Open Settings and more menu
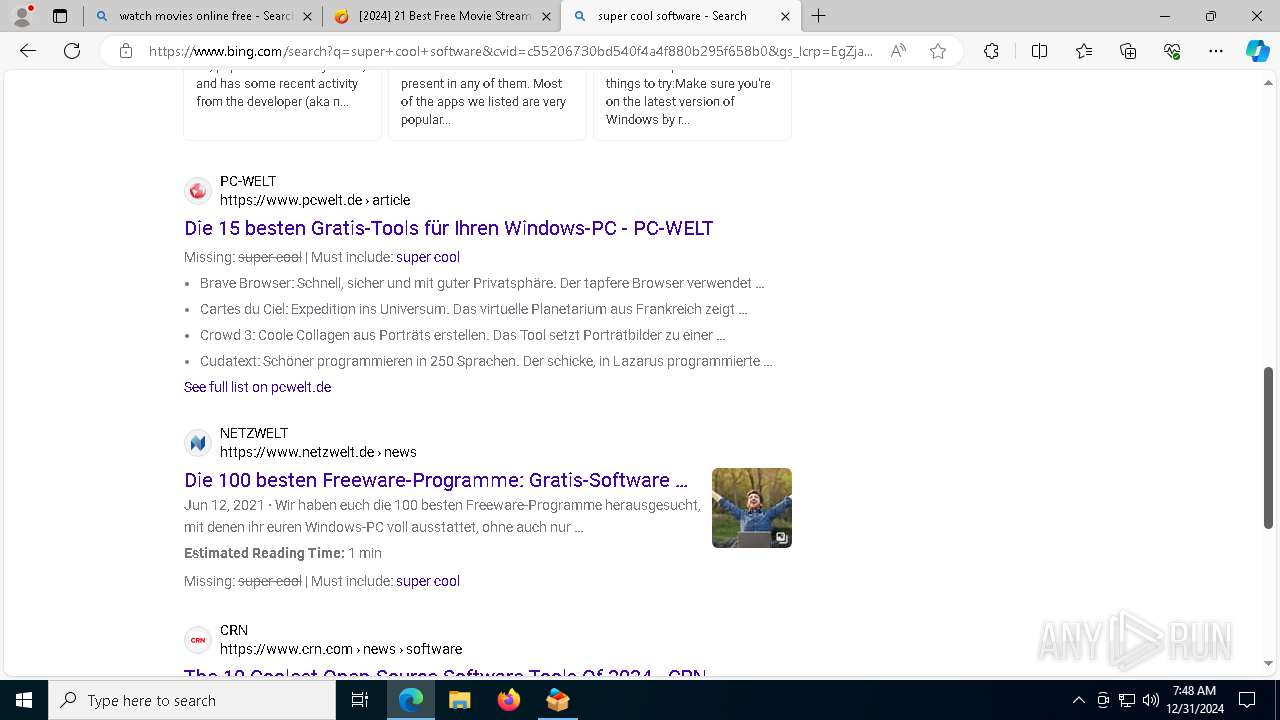The width and height of the screenshot is (1280, 720). (x=1216, y=51)
